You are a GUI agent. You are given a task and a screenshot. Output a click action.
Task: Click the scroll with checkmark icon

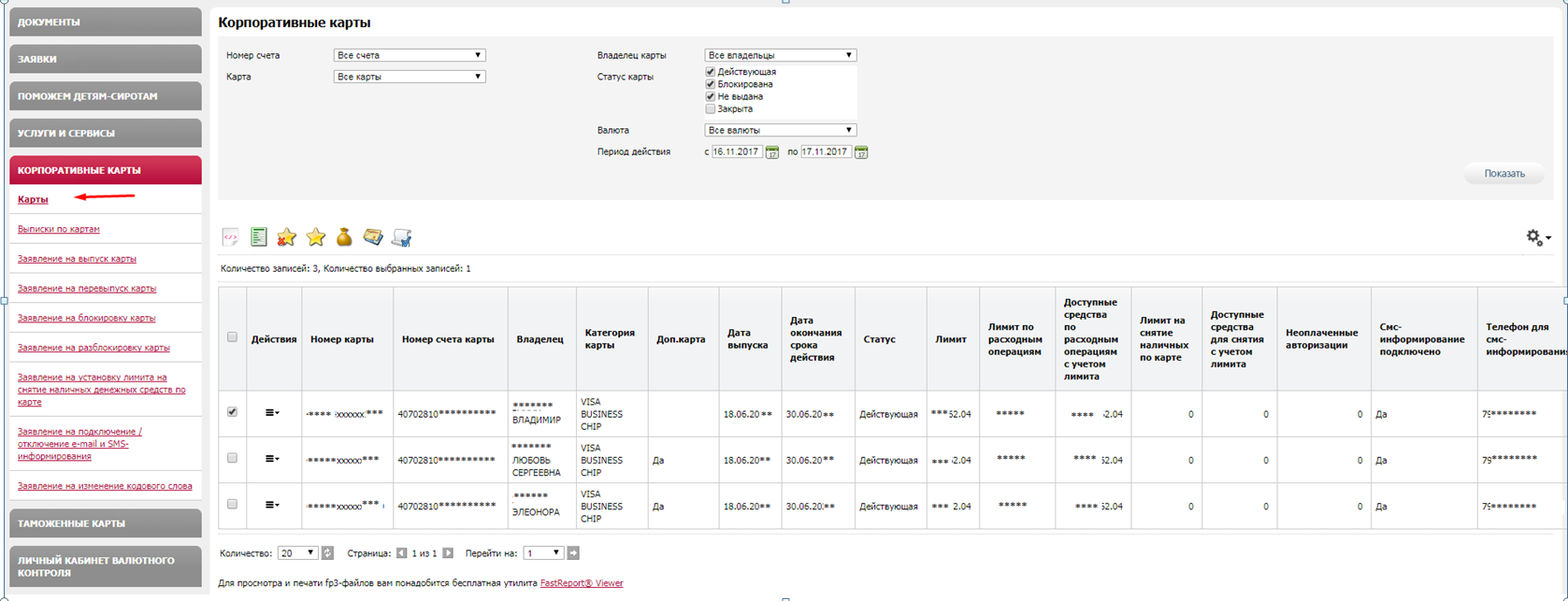[402, 237]
